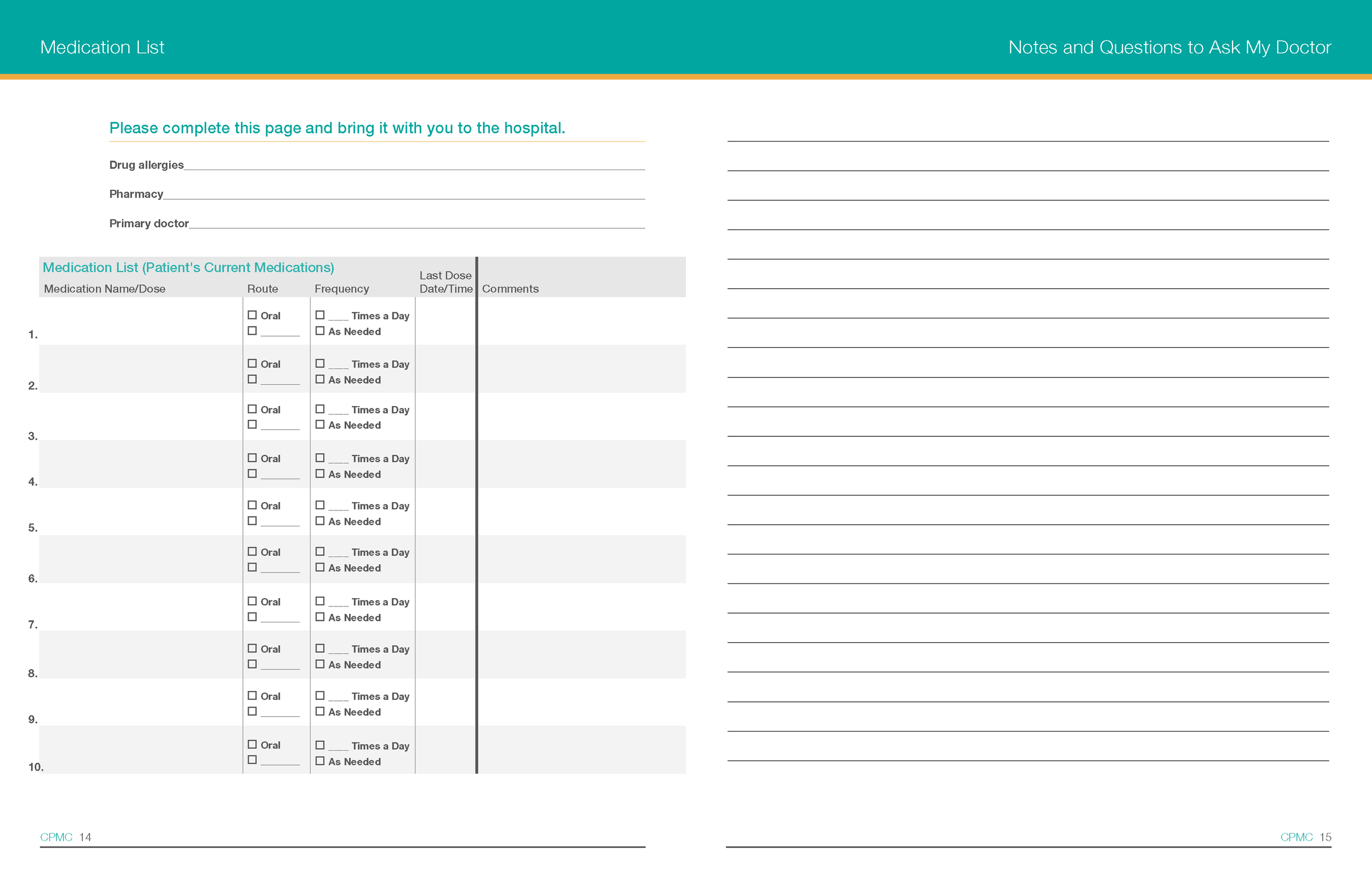Click 'Notes and Questions to Ask My Doctor' heading

pos(1169,47)
